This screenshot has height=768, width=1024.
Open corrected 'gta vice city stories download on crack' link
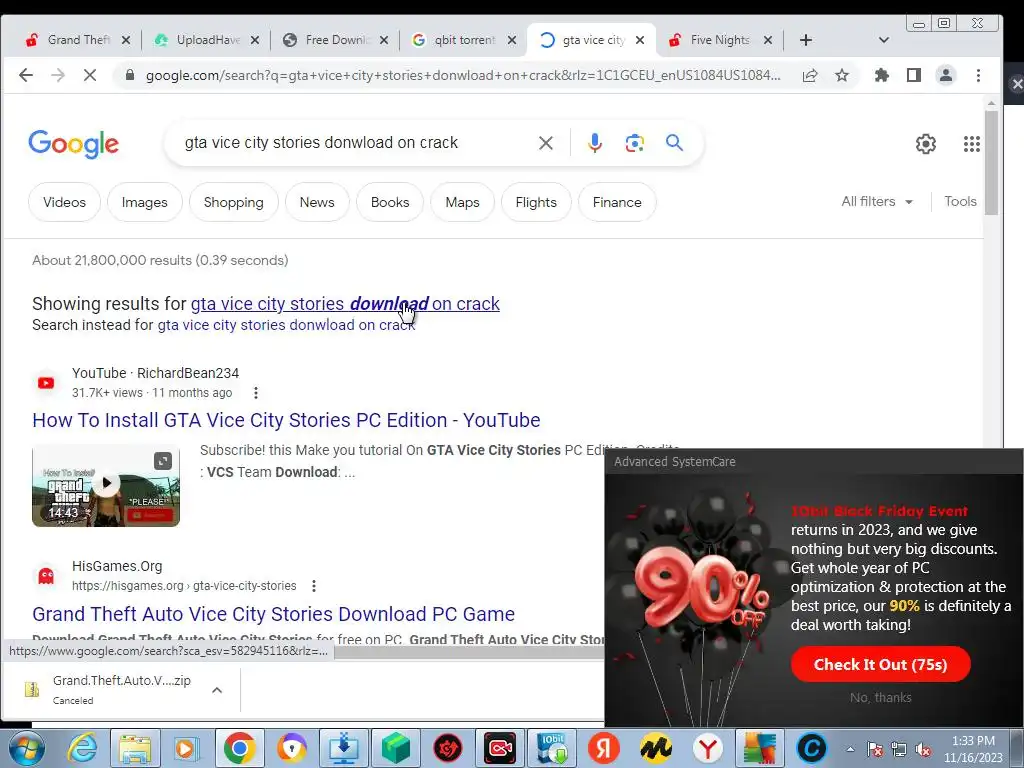(x=345, y=304)
